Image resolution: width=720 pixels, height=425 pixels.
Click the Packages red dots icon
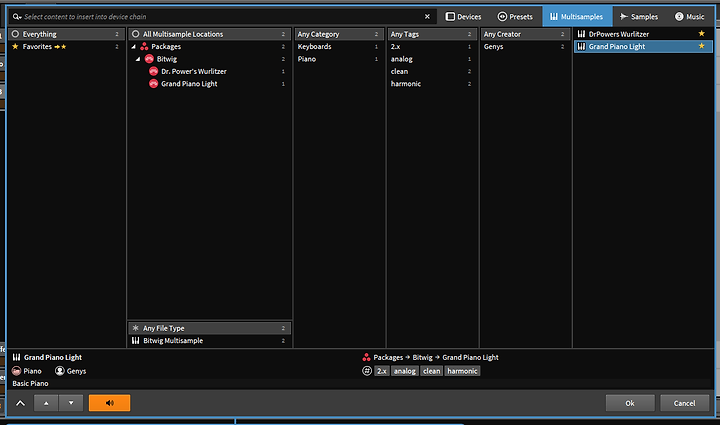coord(144,46)
